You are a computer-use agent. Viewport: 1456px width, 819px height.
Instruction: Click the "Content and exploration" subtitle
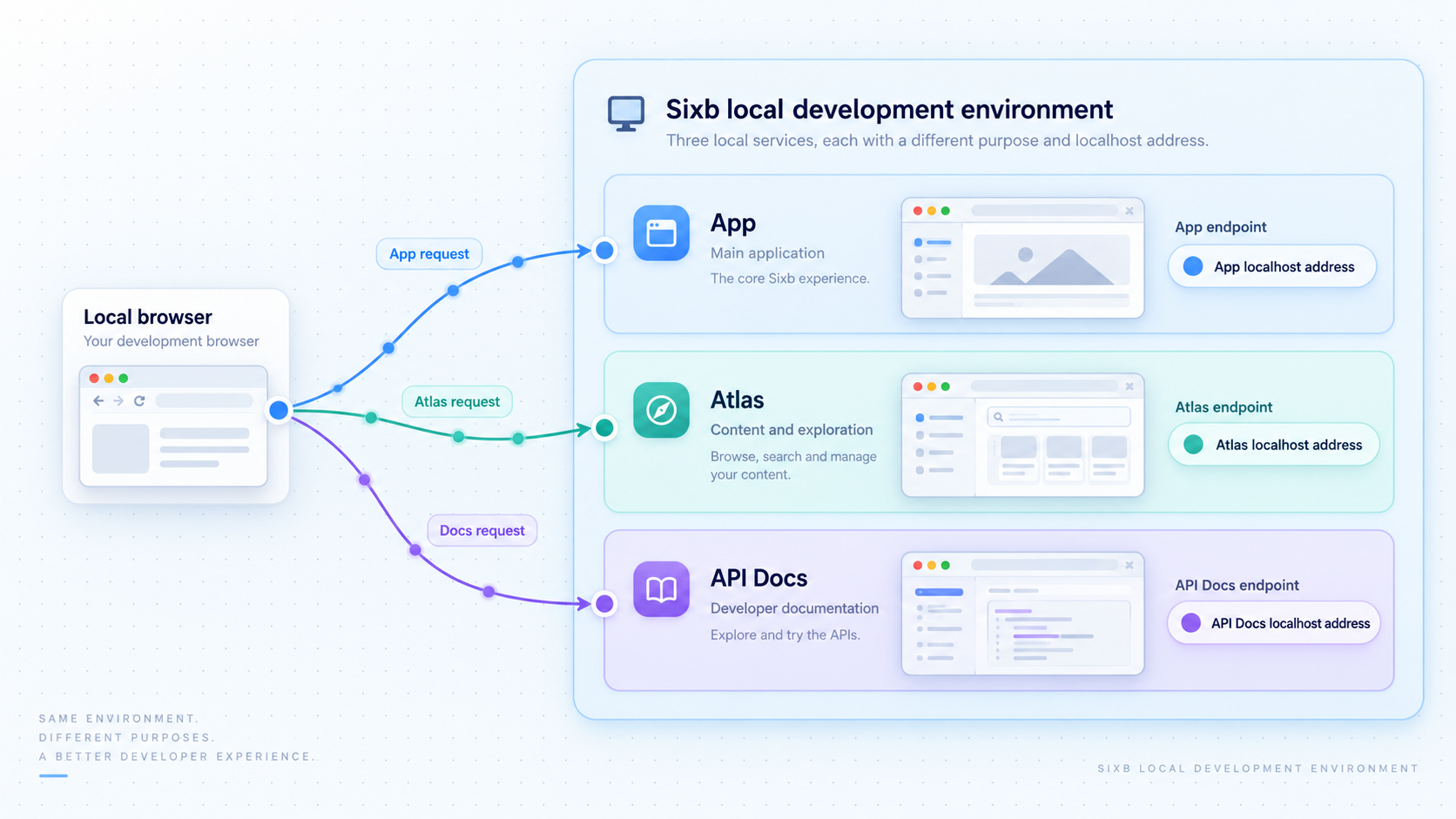coord(792,430)
